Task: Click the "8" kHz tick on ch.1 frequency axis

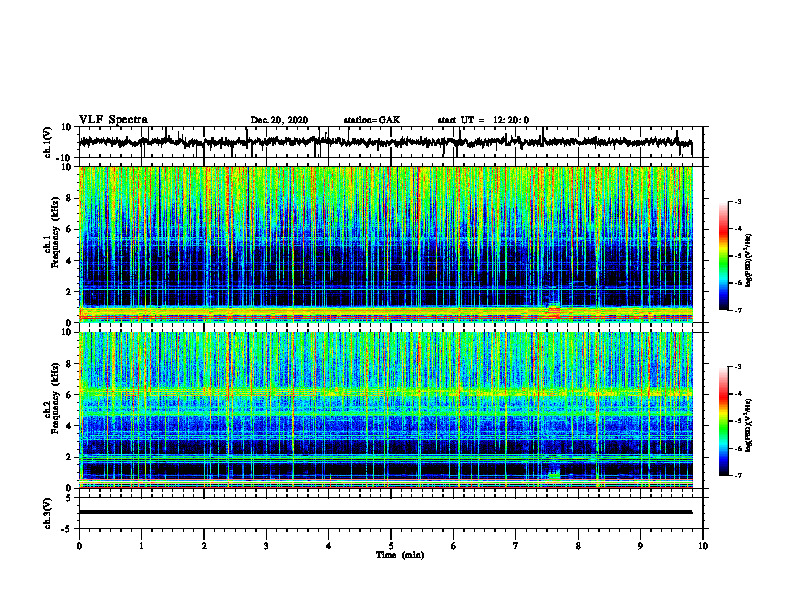Action: coord(69,198)
